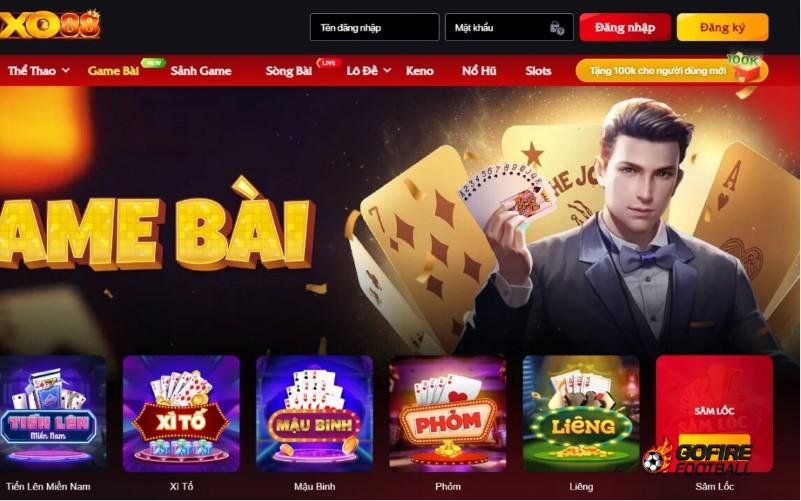Select the Phỏm card game icon
Screen dimensions: 801x501
[x=448, y=413]
